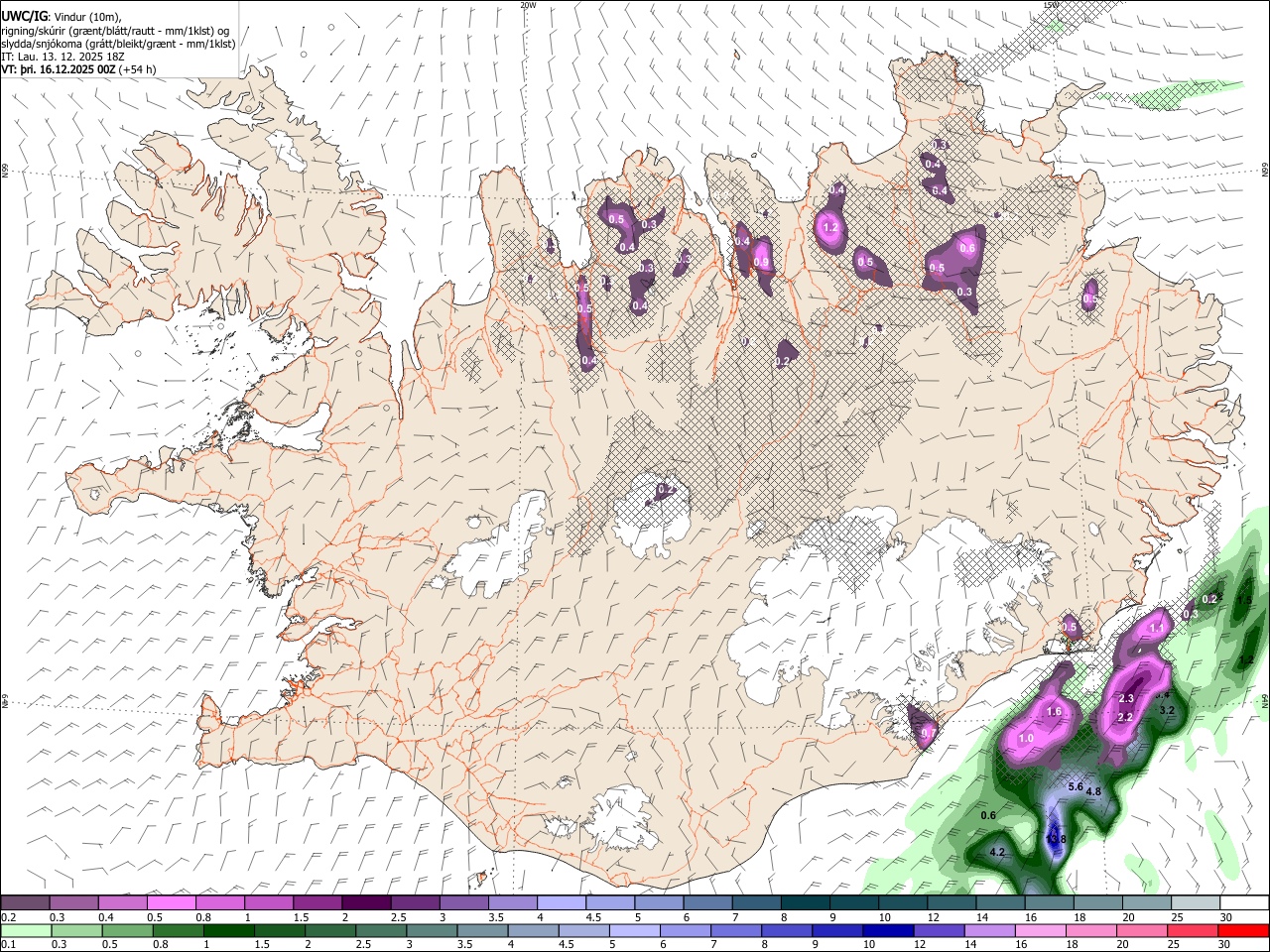Click the 0.7 value on the south coast

pos(930,733)
